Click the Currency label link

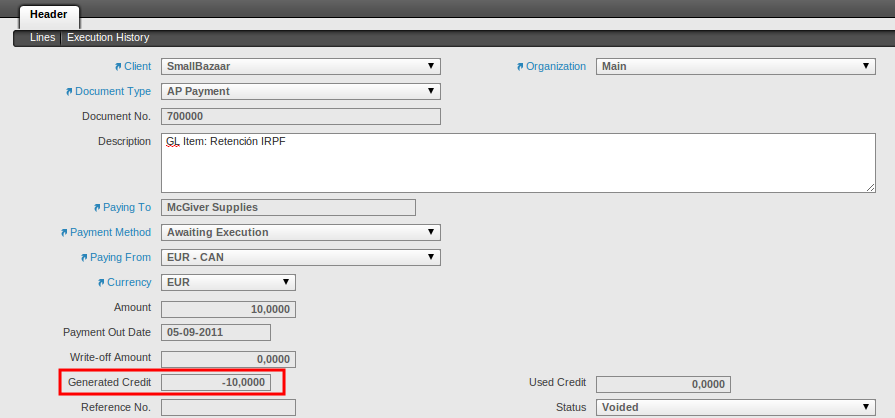[x=129, y=283]
